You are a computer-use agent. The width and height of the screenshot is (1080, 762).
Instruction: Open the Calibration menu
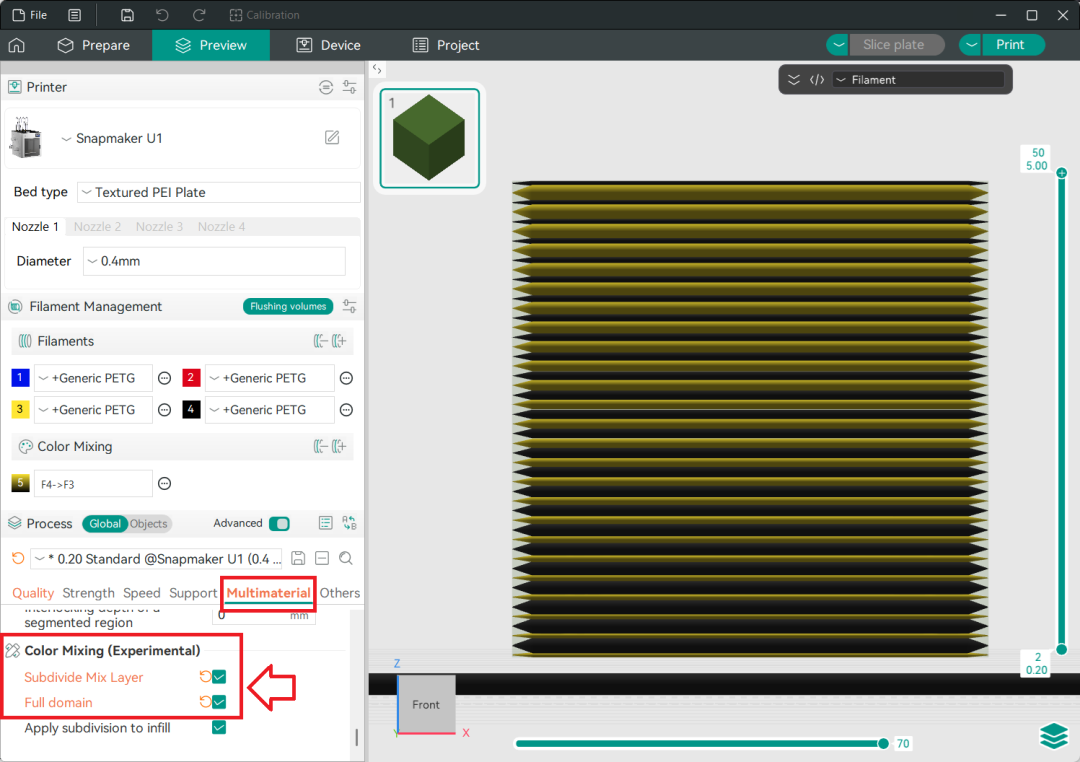(264, 14)
